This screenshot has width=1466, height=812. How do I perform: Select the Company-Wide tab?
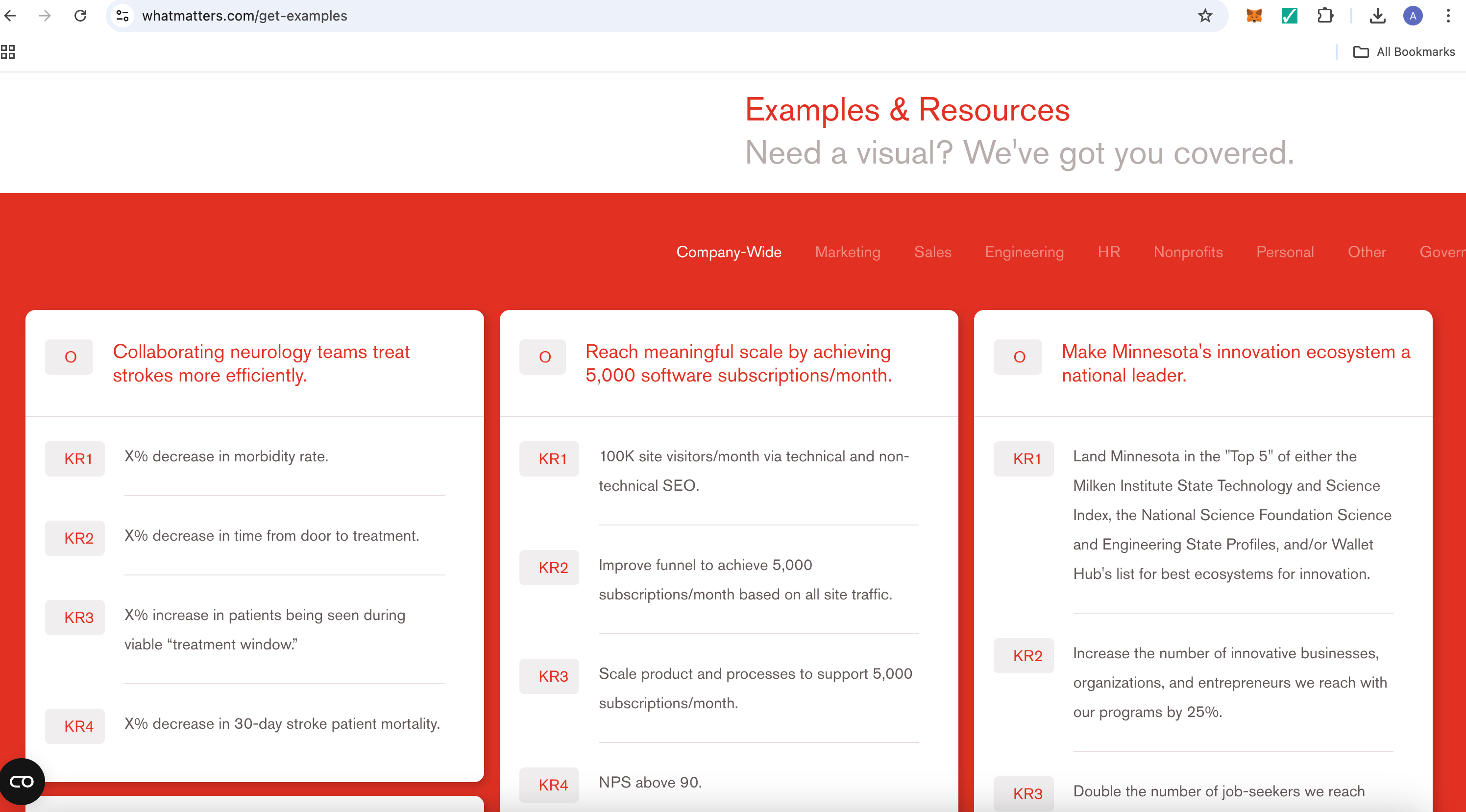[x=729, y=252]
